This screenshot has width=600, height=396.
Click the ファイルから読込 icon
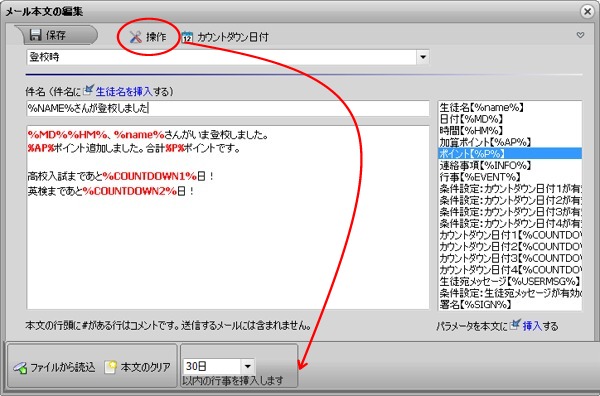pyautogui.click(x=20, y=367)
